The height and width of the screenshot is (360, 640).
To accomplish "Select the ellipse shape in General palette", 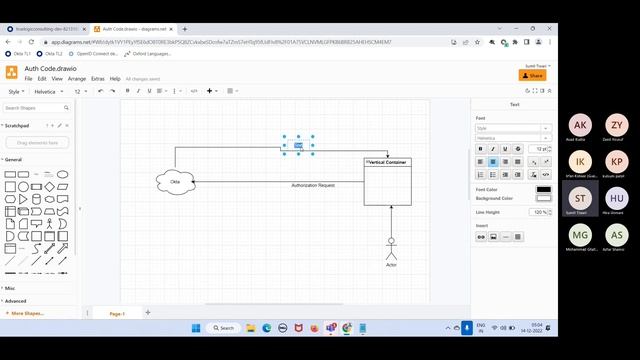I will click(62, 174).
